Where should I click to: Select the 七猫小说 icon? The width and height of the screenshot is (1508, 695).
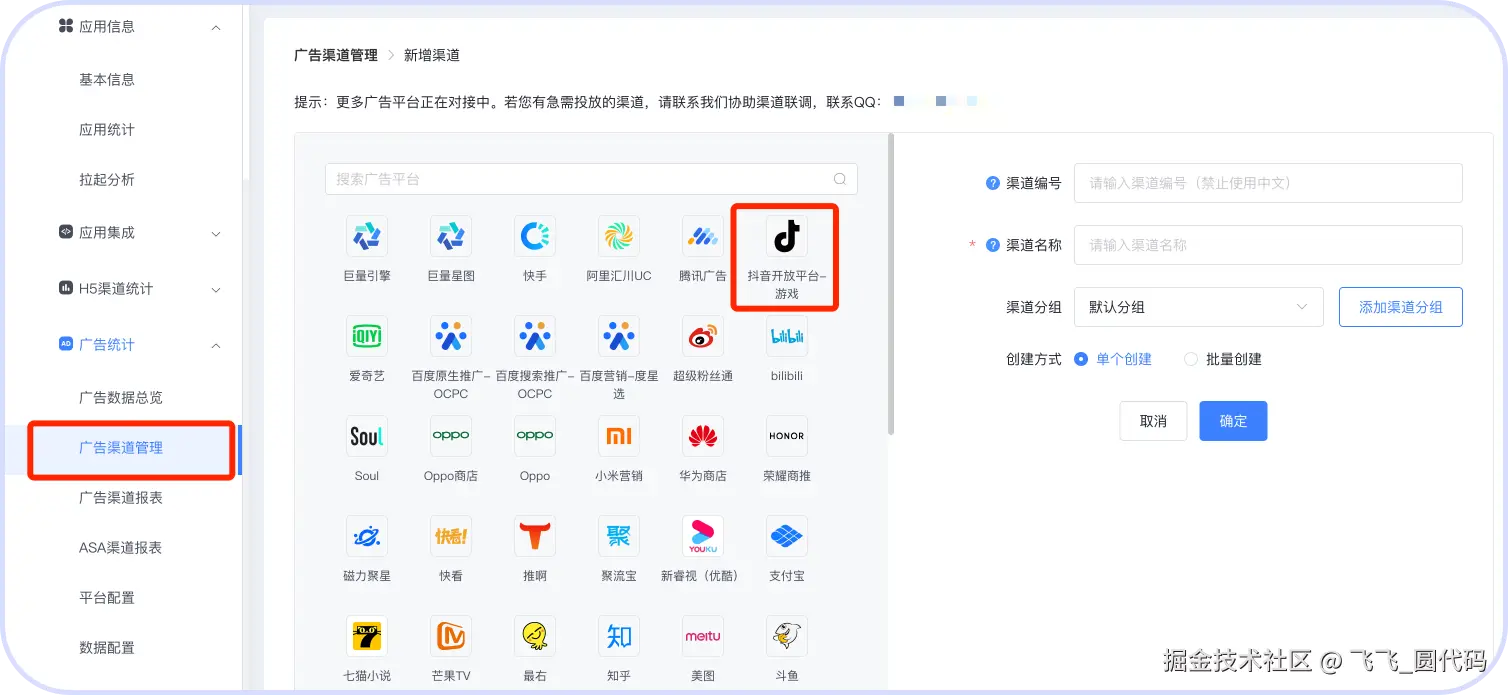pos(367,636)
